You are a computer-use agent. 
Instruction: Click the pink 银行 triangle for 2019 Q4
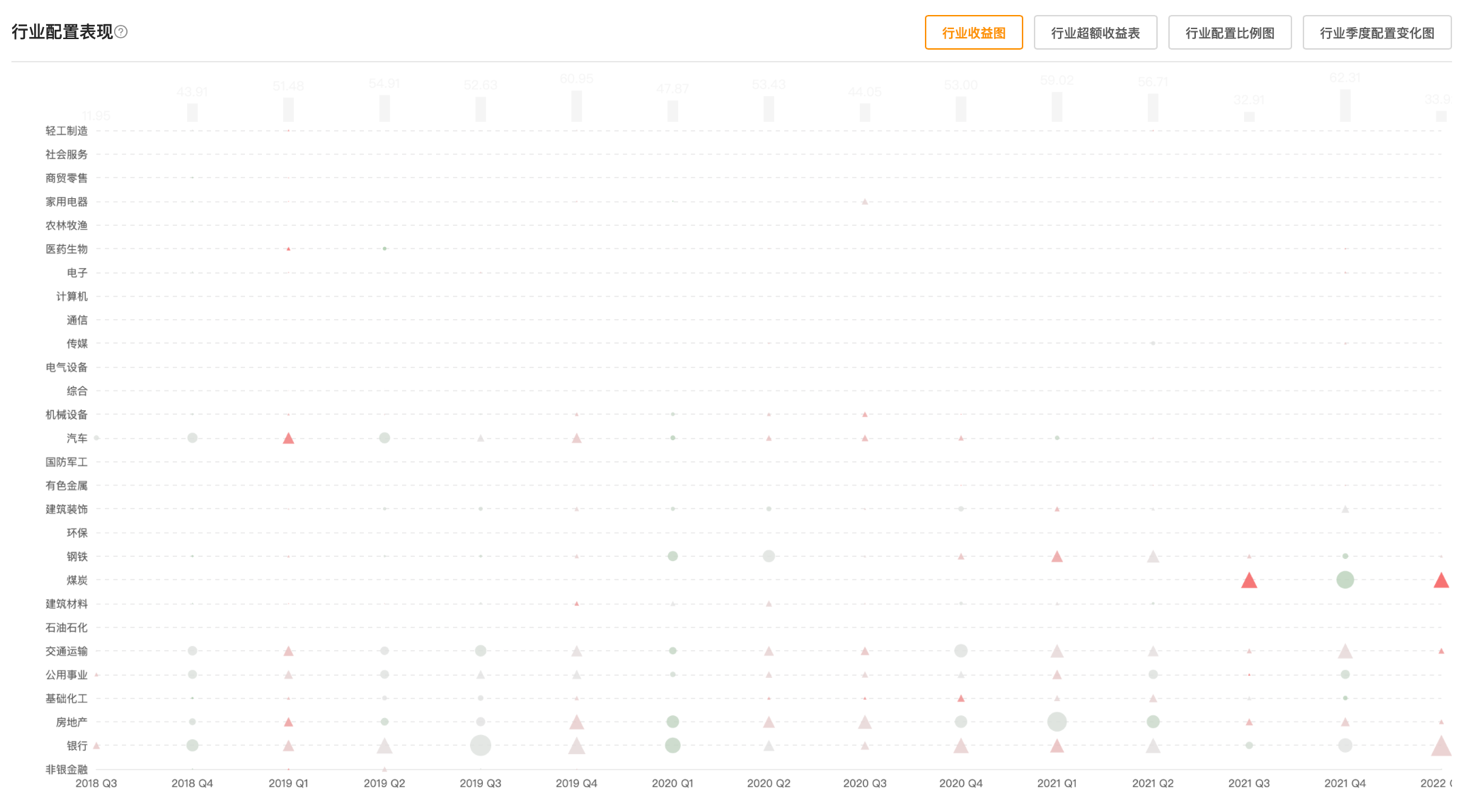click(x=577, y=745)
